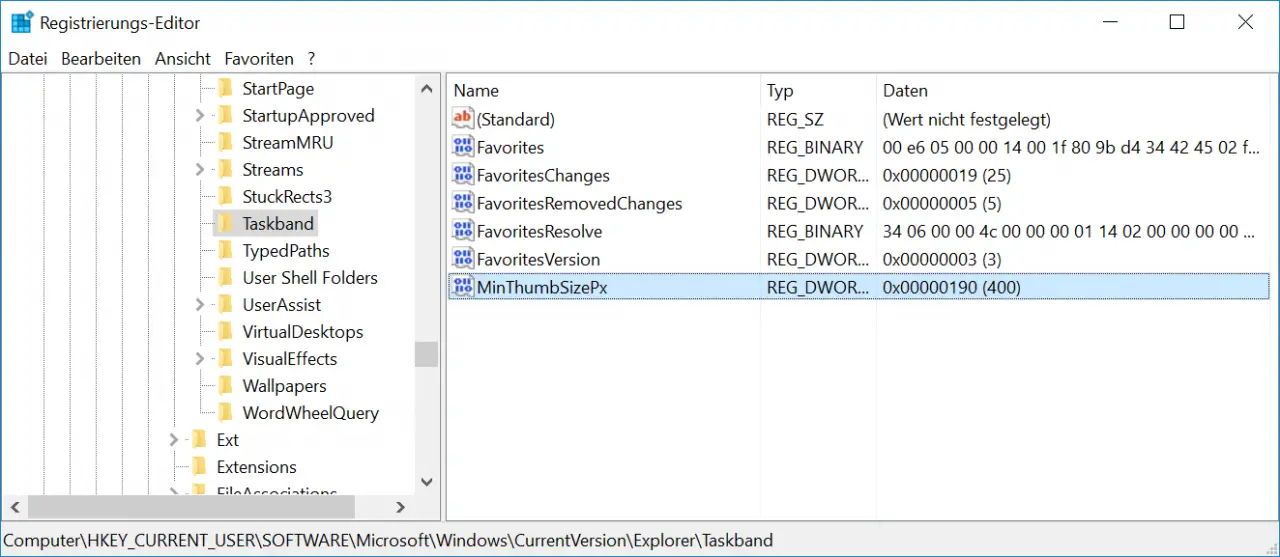Image resolution: width=1280 pixels, height=557 pixels.
Task: Click the tree horizontal scrollbar left arrow
Action: coord(15,507)
